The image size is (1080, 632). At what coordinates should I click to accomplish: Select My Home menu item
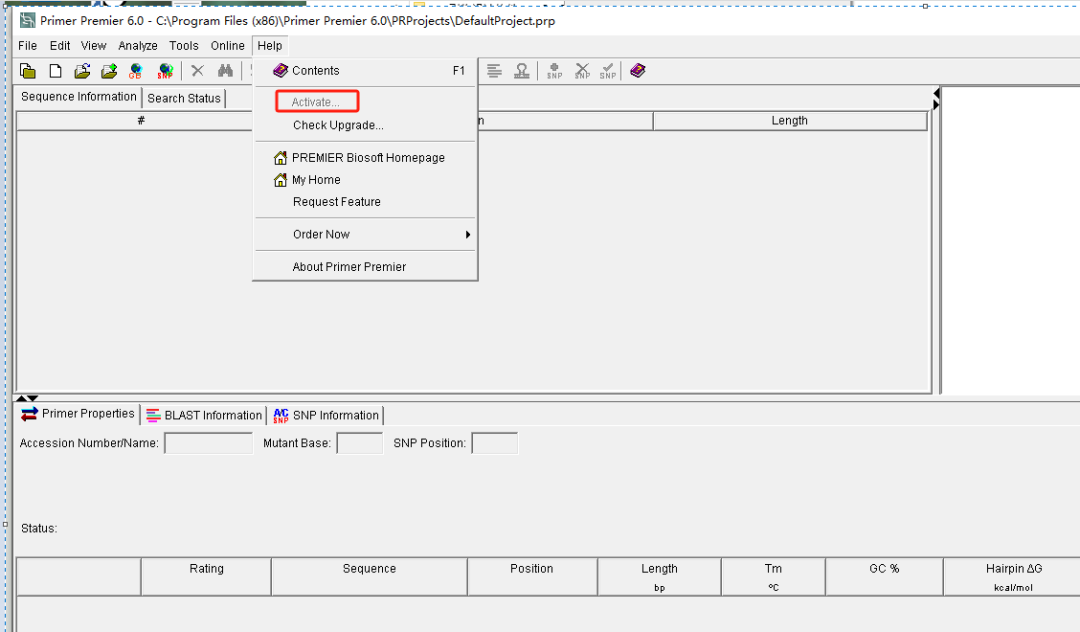pyautogui.click(x=365, y=180)
